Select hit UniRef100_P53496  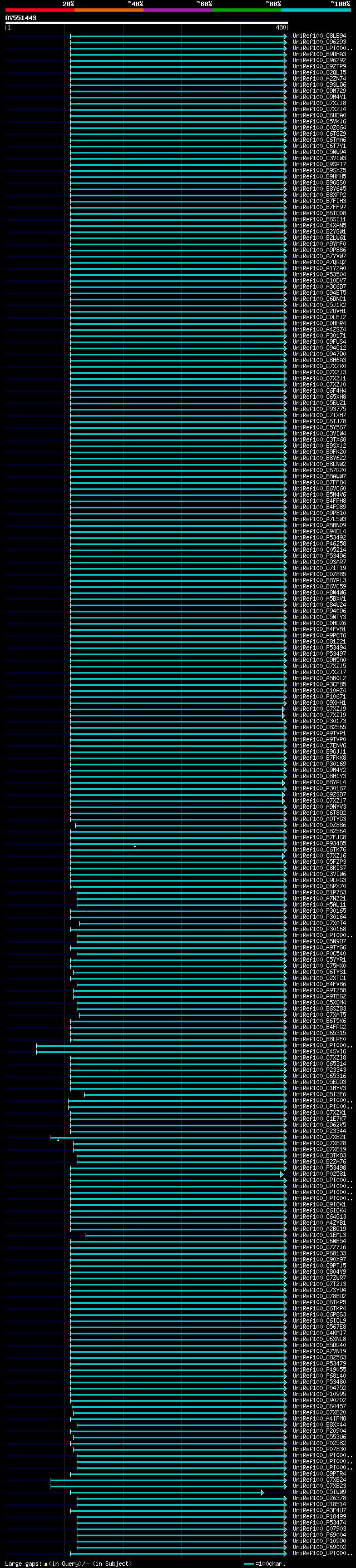click(x=319, y=556)
